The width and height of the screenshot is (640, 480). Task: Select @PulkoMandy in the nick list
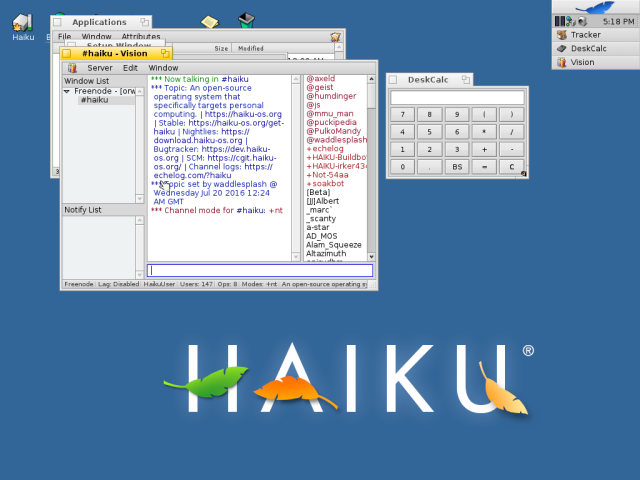tap(333, 131)
